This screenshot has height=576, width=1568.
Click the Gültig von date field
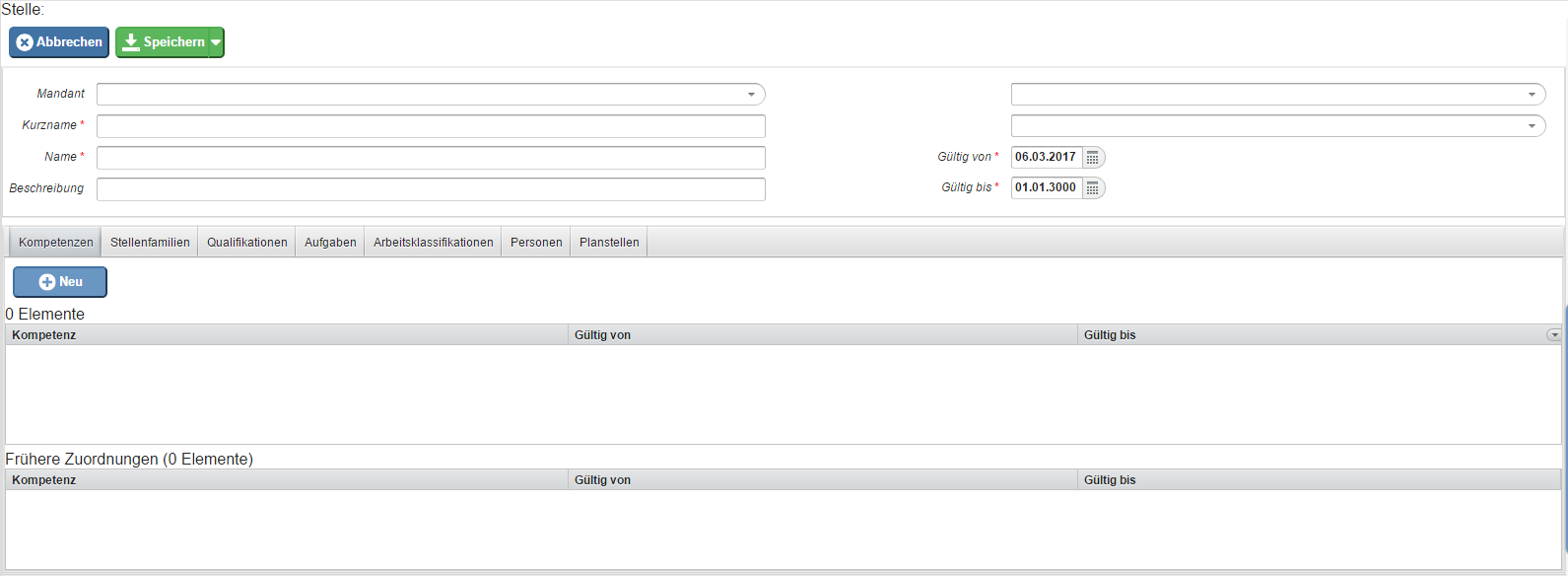tap(1046, 158)
